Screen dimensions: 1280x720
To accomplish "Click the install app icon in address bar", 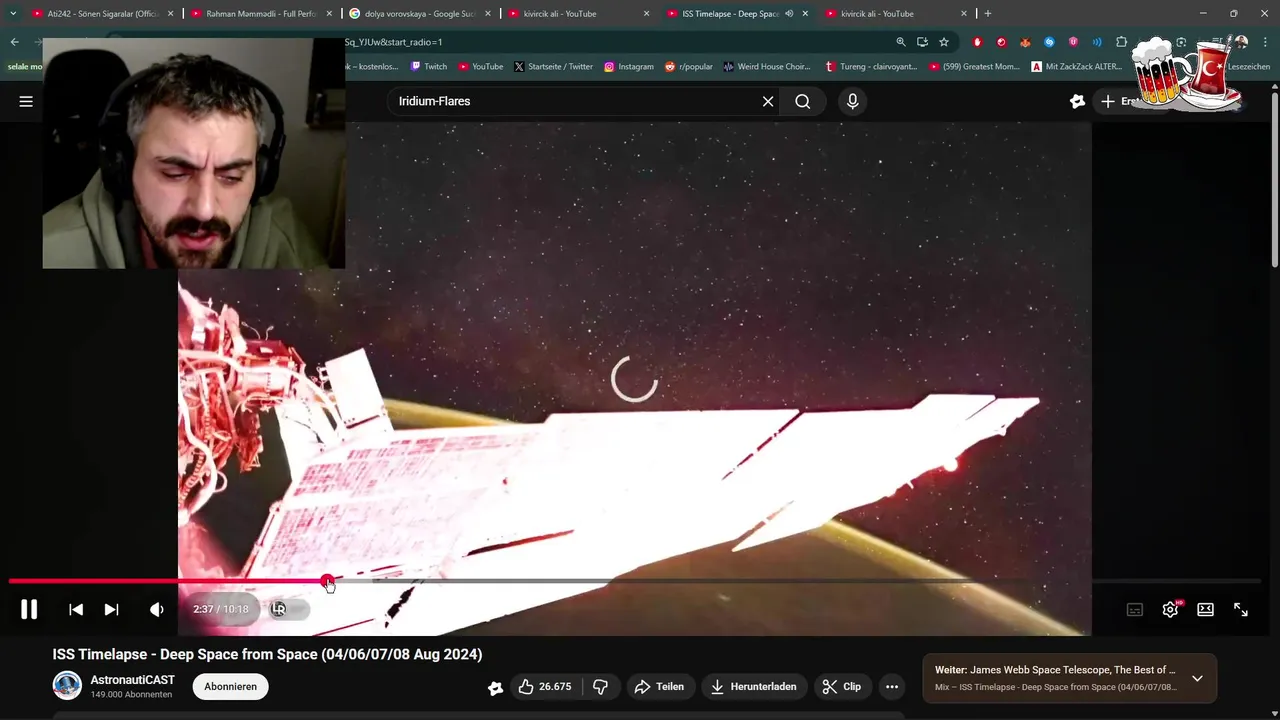I will click(x=922, y=42).
